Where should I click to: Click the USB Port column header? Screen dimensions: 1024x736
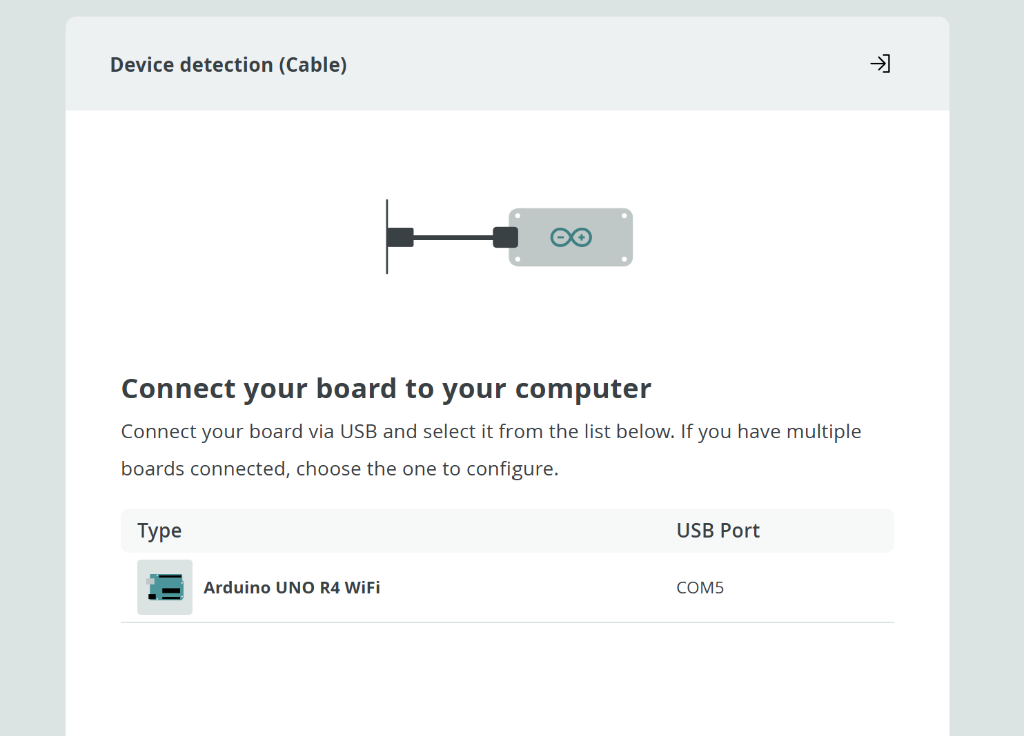718,530
